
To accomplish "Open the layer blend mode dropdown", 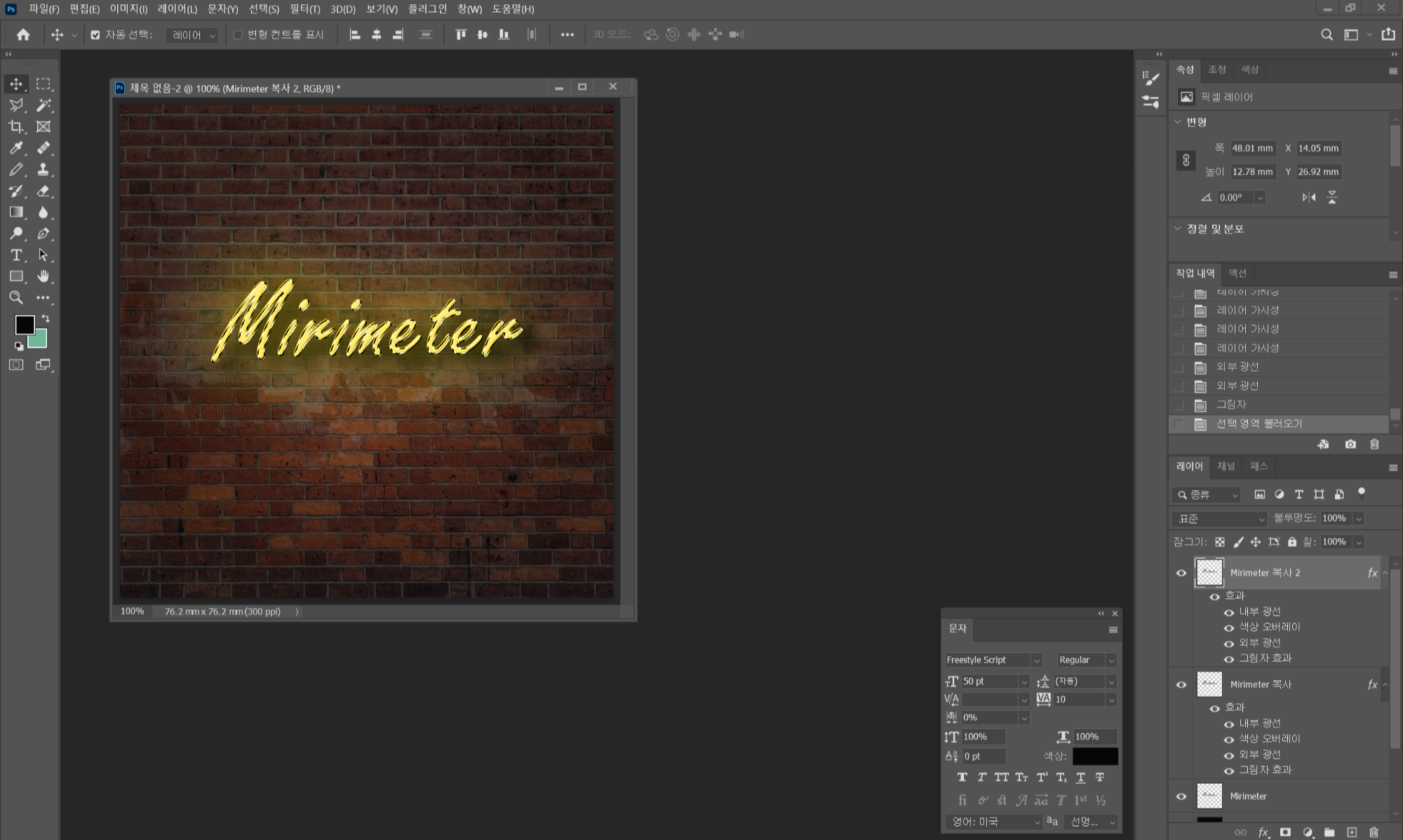I will [1219, 519].
